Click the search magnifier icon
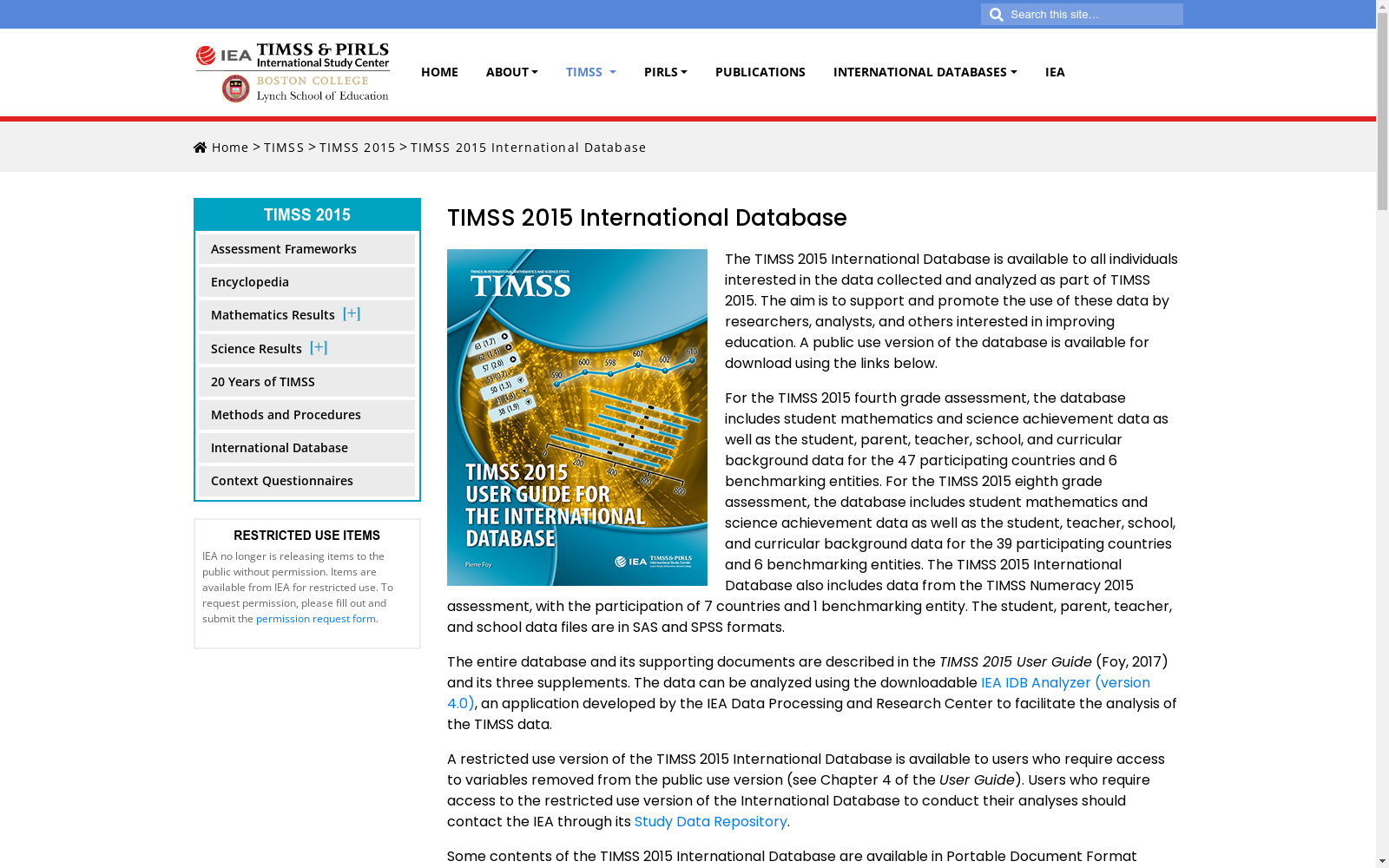The image size is (1389, 868). click(x=996, y=15)
